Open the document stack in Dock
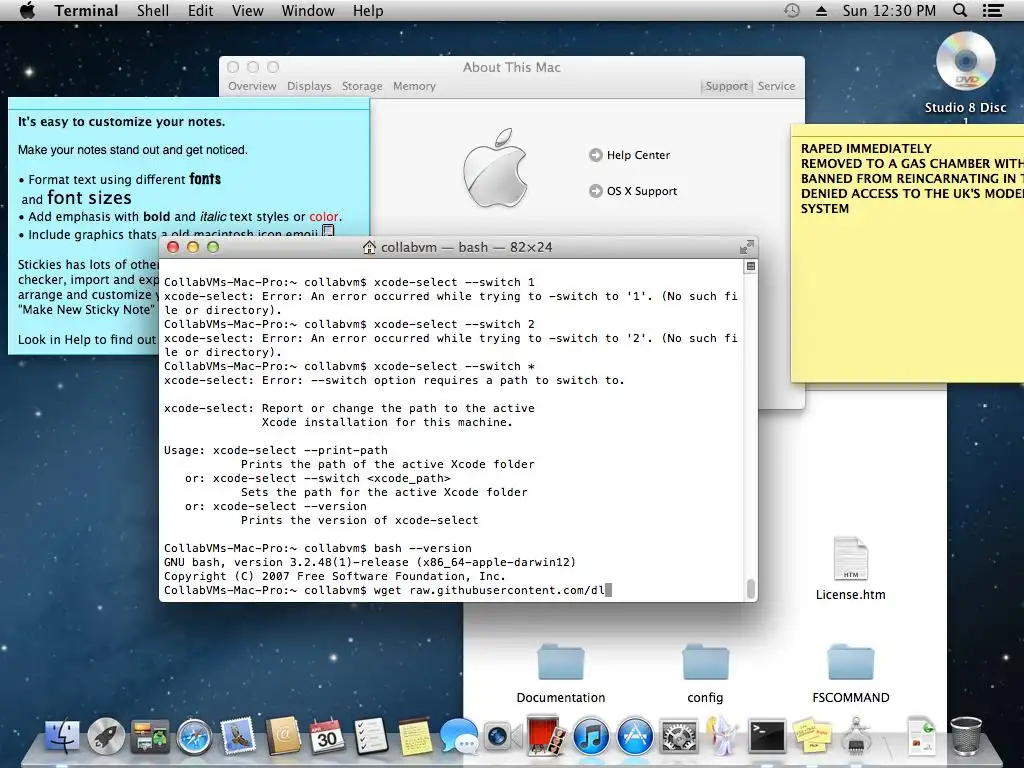 (x=921, y=737)
